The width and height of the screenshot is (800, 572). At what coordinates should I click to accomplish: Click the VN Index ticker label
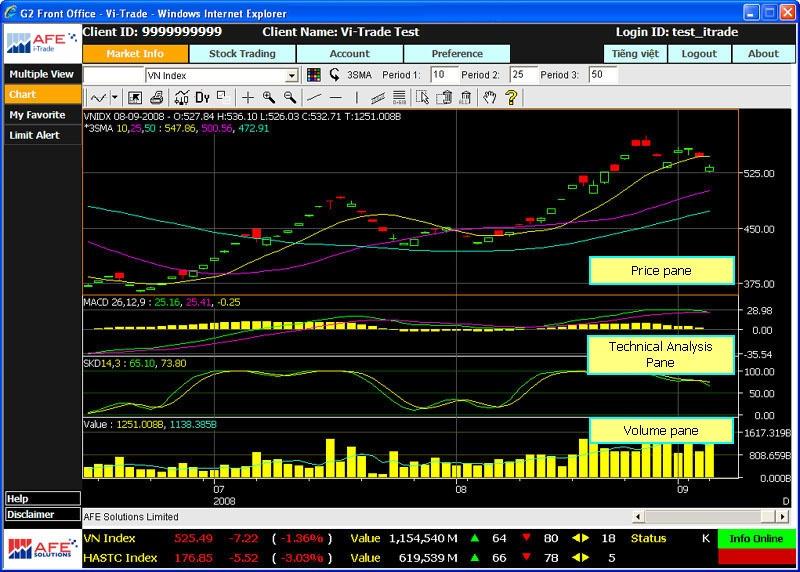click(109, 538)
